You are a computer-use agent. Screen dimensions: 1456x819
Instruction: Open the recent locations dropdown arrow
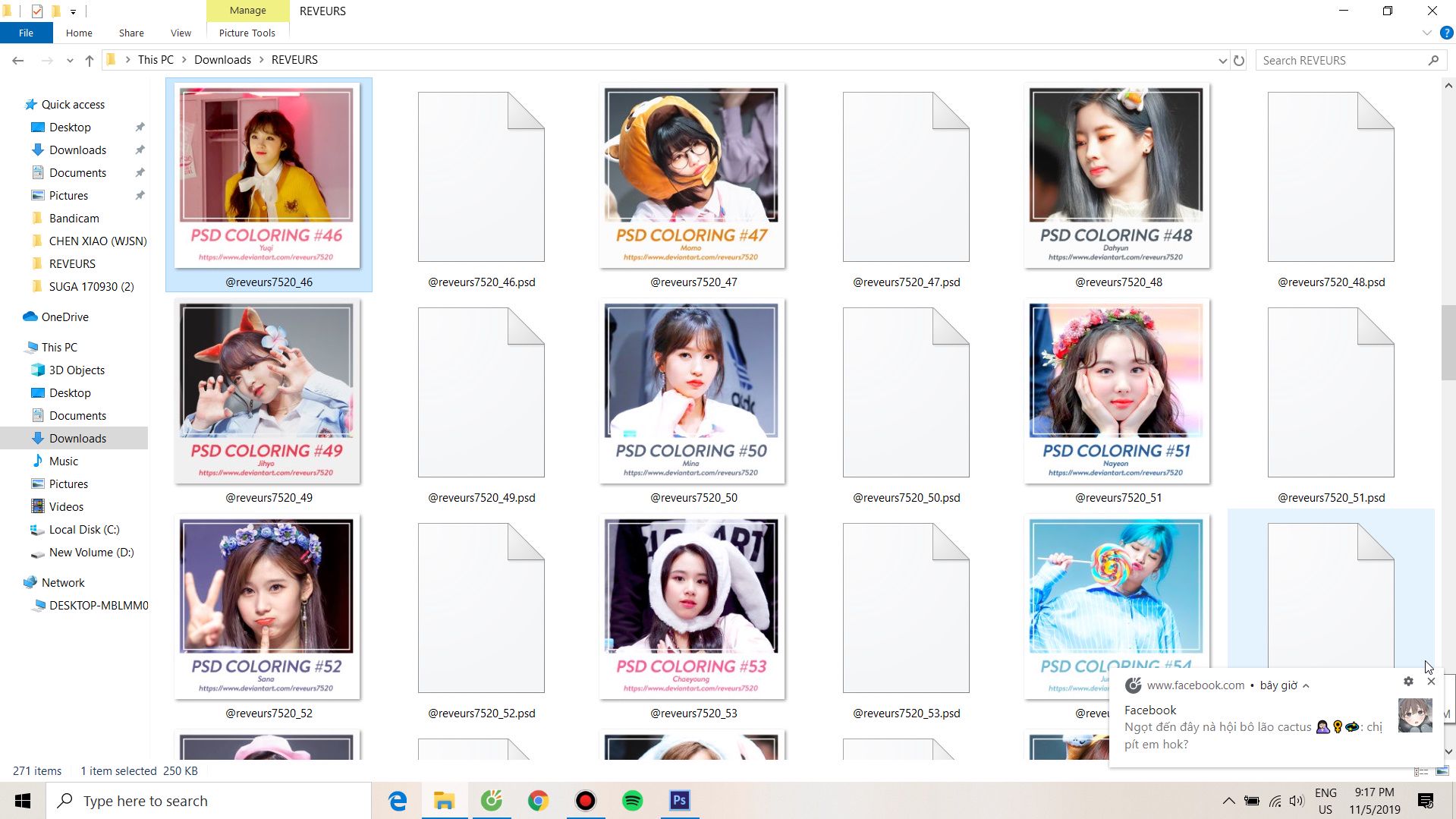click(x=70, y=61)
